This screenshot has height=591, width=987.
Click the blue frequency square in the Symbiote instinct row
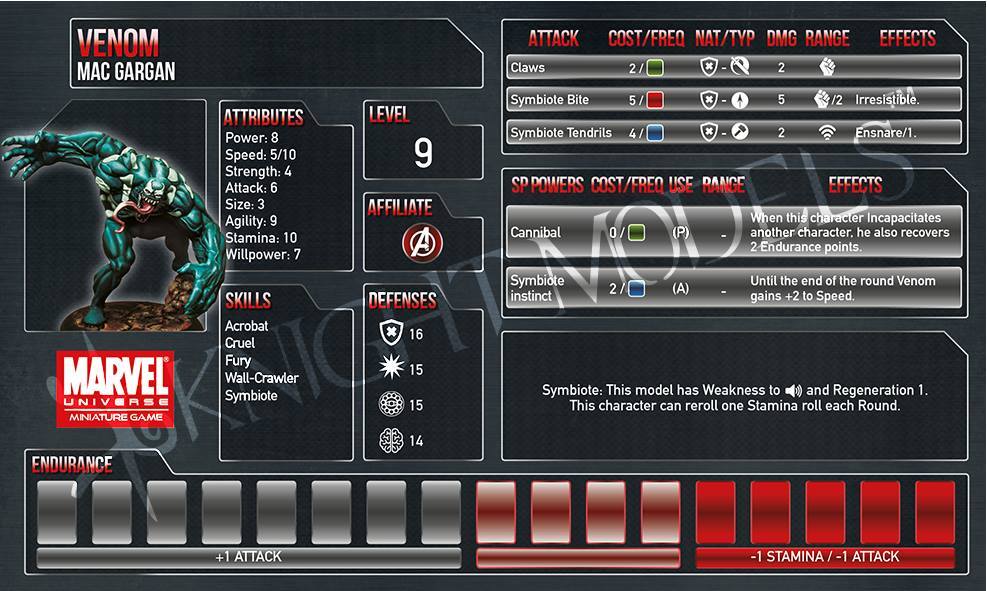pos(636,288)
